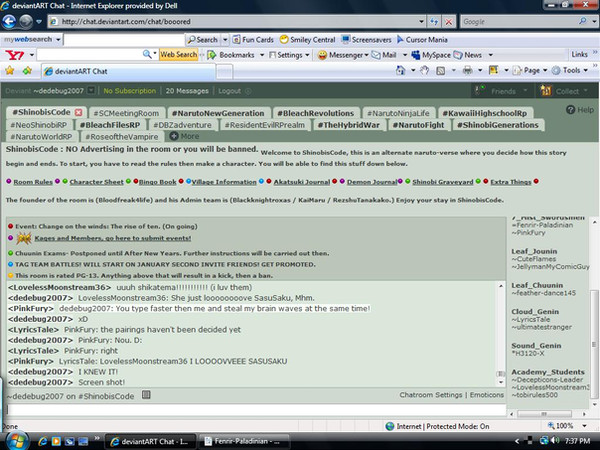
Task: Click the More plus icon for rooms
Action: pyautogui.click(x=174, y=136)
